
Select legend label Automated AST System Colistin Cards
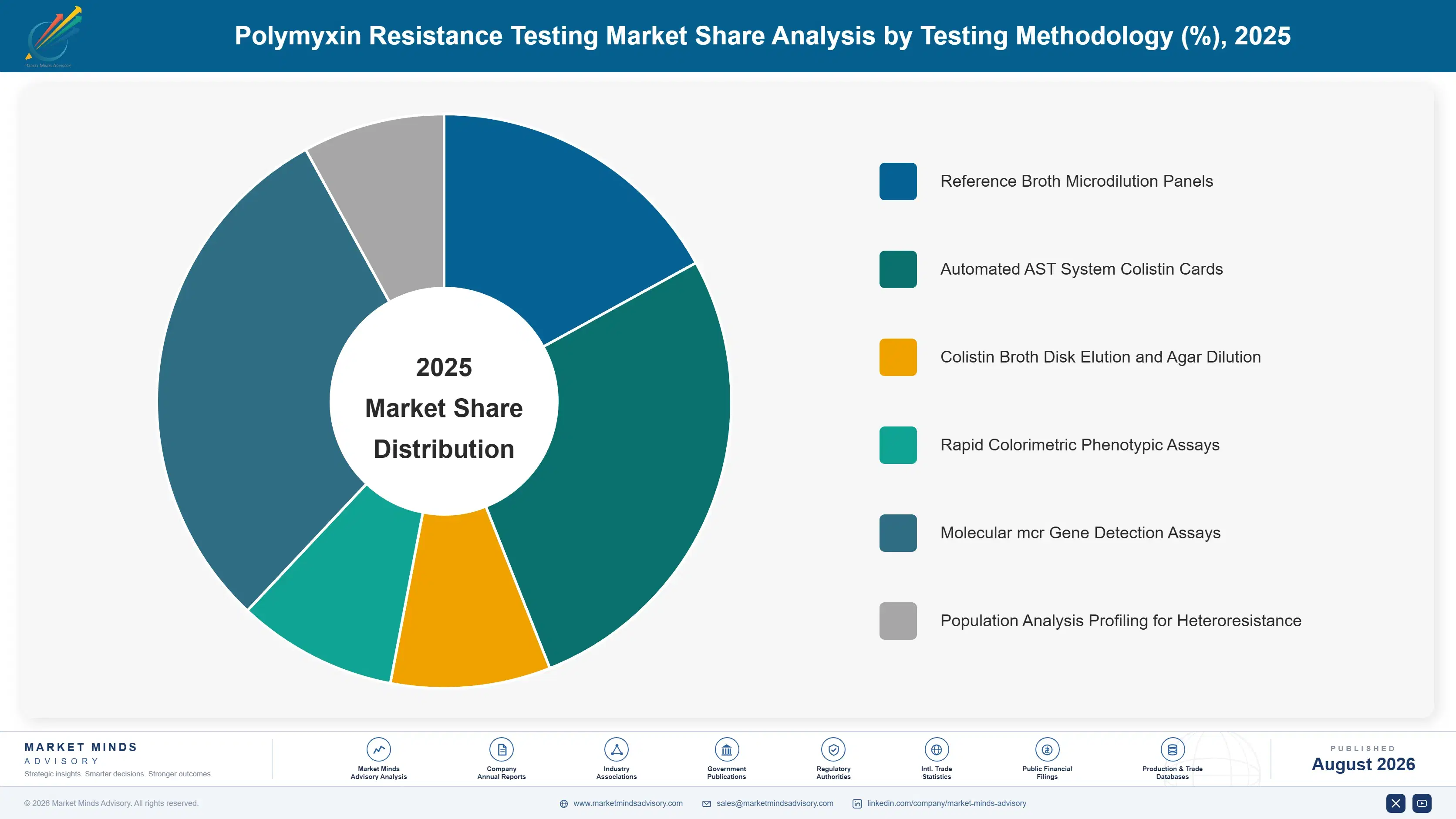[x=1081, y=269]
